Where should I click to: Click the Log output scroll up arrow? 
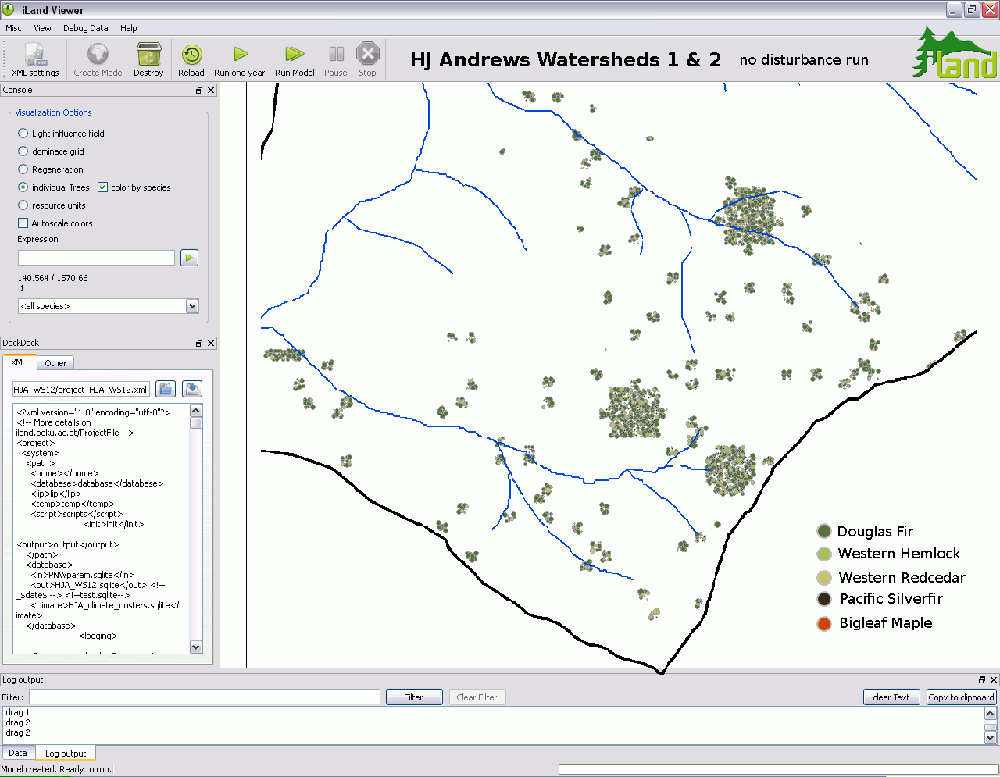click(990, 713)
